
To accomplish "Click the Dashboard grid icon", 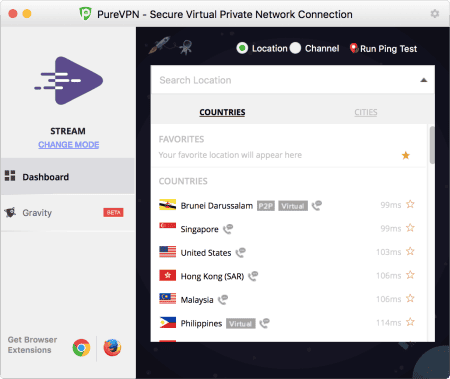I will click(x=10, y=175).
